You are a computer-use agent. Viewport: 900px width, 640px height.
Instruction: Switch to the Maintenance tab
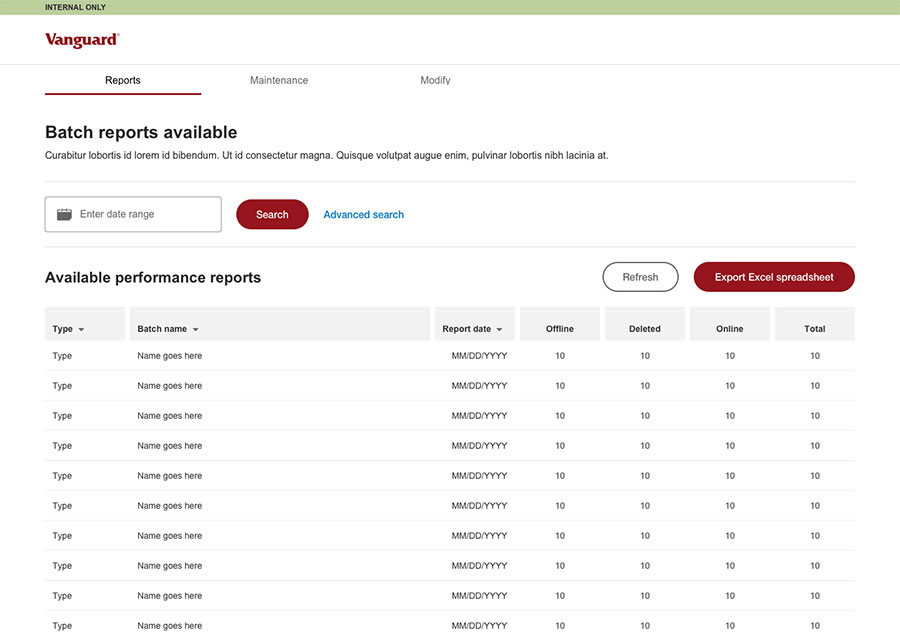[x=279, y=81]
